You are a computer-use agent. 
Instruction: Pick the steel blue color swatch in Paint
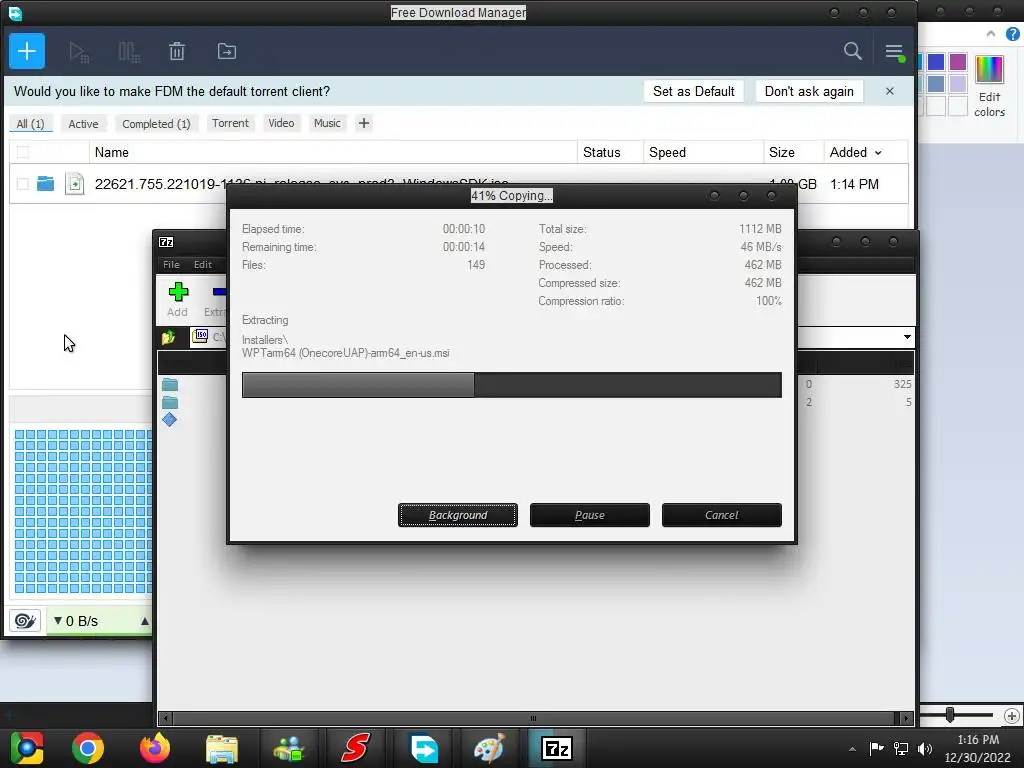point(936,84)
